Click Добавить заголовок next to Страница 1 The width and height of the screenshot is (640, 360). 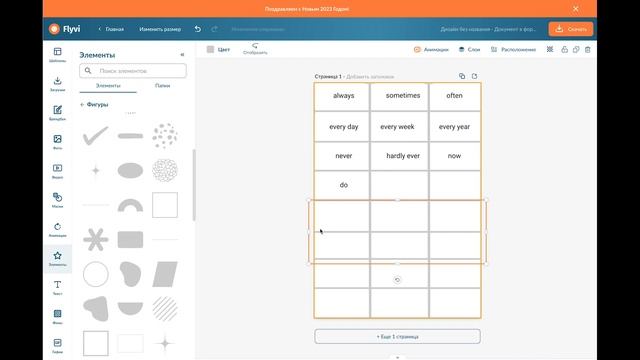(x=370, y=76)
